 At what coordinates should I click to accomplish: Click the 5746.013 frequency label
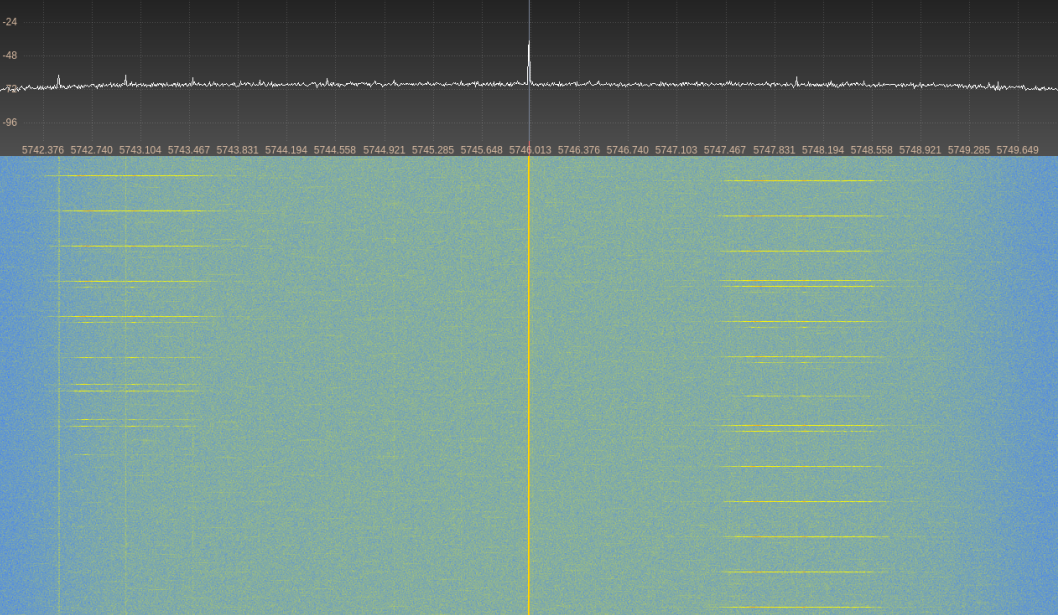[530, 150]
